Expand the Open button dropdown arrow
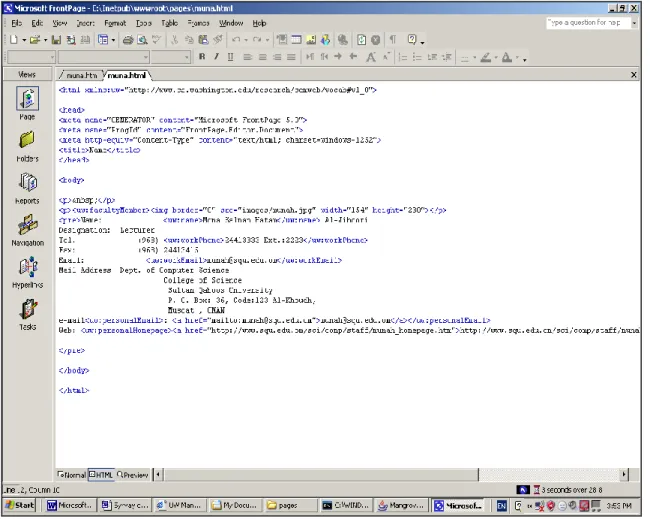 coord(45,40)
